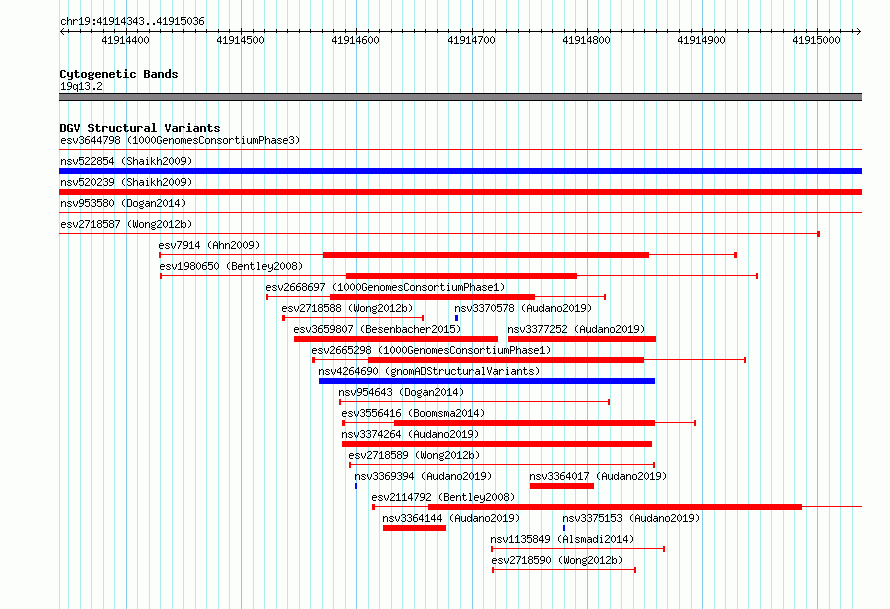Screen dimensions: 890x609
Task: Click the small blue nsv3375153 marker
Action: coord(564,528)
